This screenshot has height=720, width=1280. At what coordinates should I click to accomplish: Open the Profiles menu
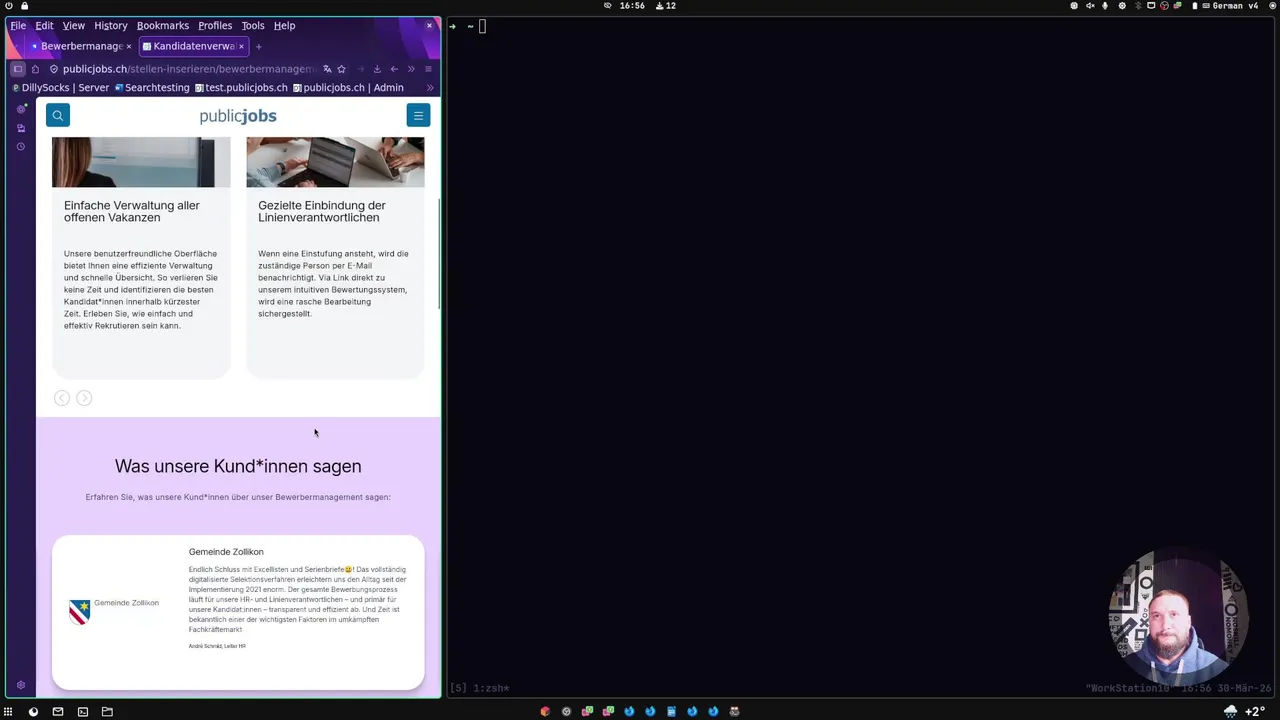(x=215, y=25)
